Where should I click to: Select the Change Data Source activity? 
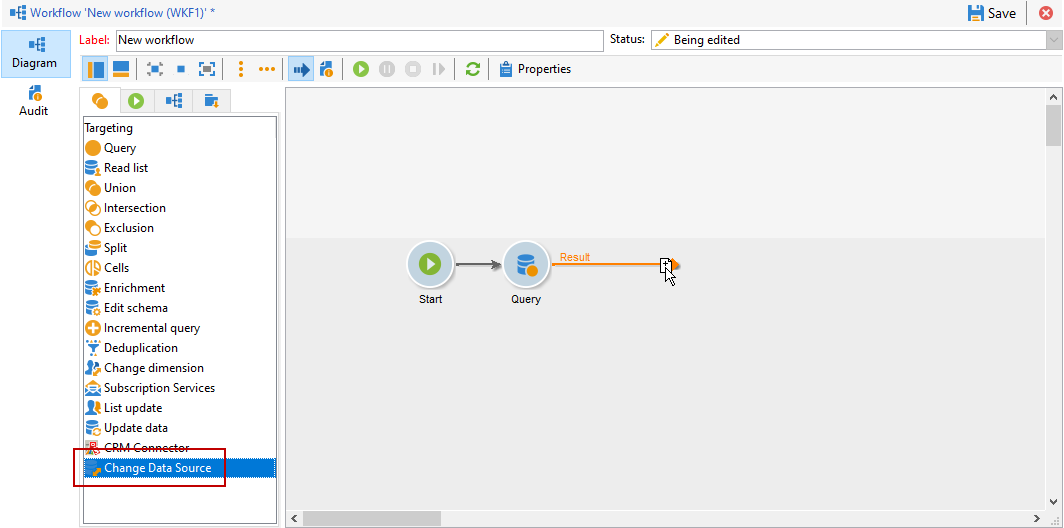pos(180,468)
